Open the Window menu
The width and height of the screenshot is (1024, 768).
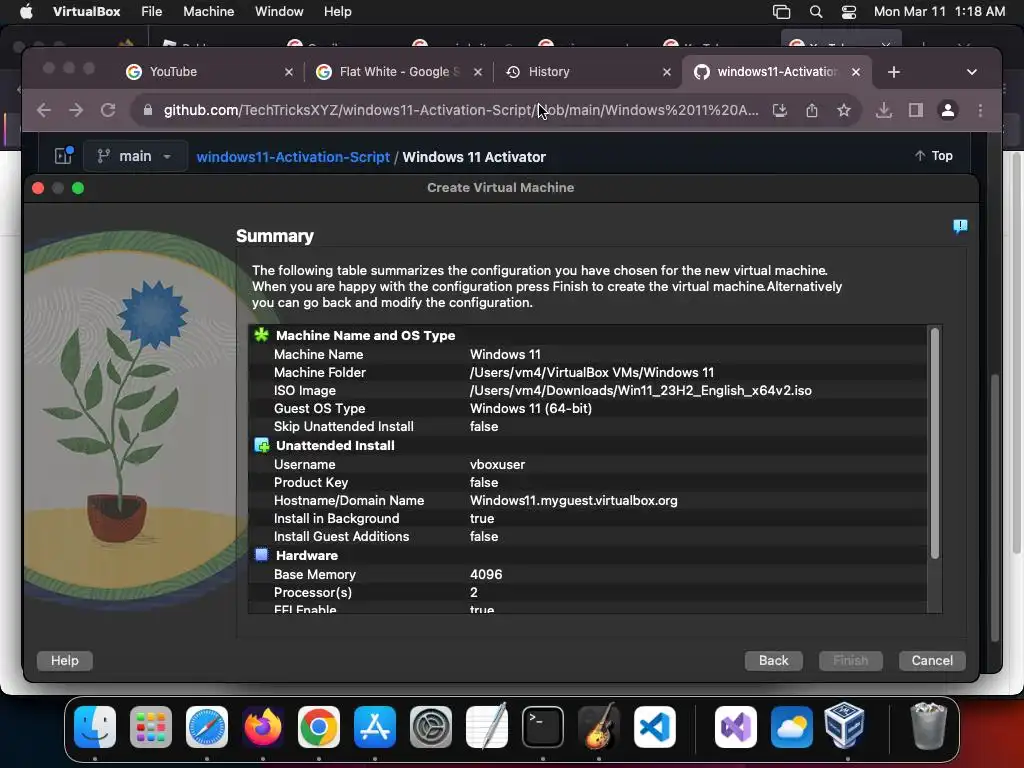click(279, 12)
